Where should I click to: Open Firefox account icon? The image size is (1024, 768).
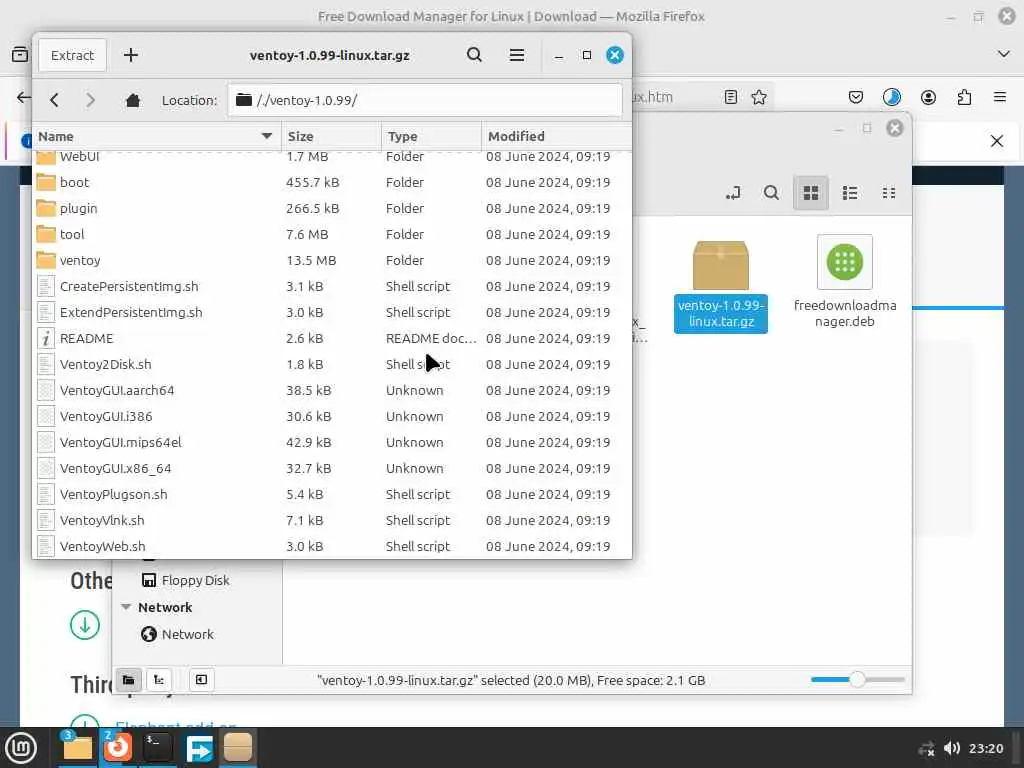(x=928, y=97)
